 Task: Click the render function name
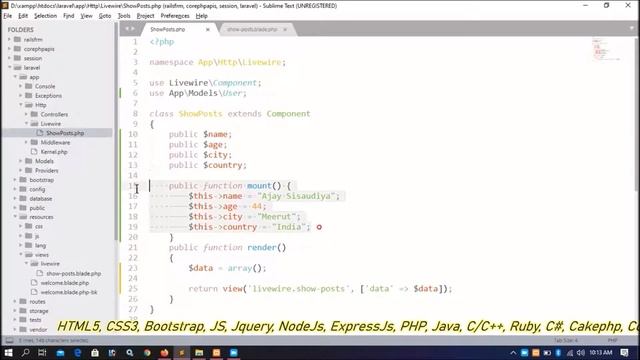pyautogui.click(x=262, y=247)
